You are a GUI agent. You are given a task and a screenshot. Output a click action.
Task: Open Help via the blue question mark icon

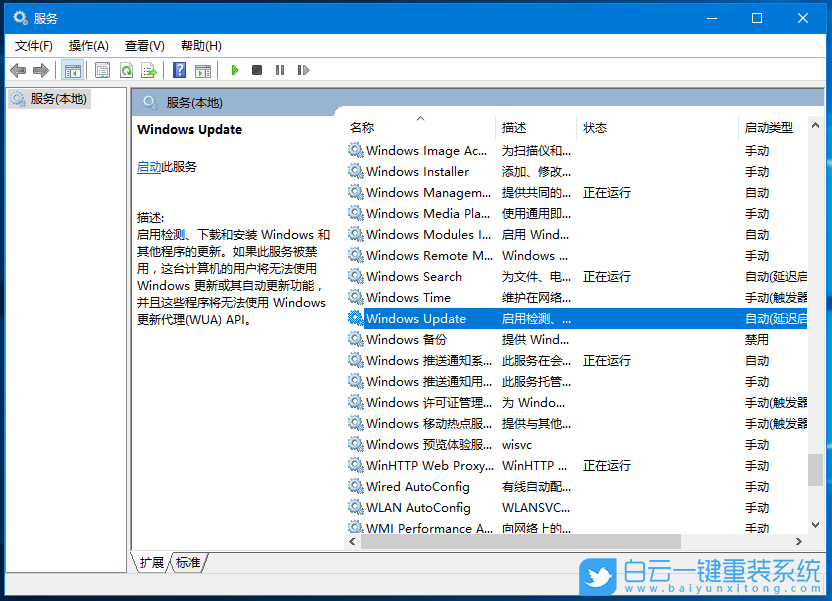pyautogui.click(x=179, y=70)
